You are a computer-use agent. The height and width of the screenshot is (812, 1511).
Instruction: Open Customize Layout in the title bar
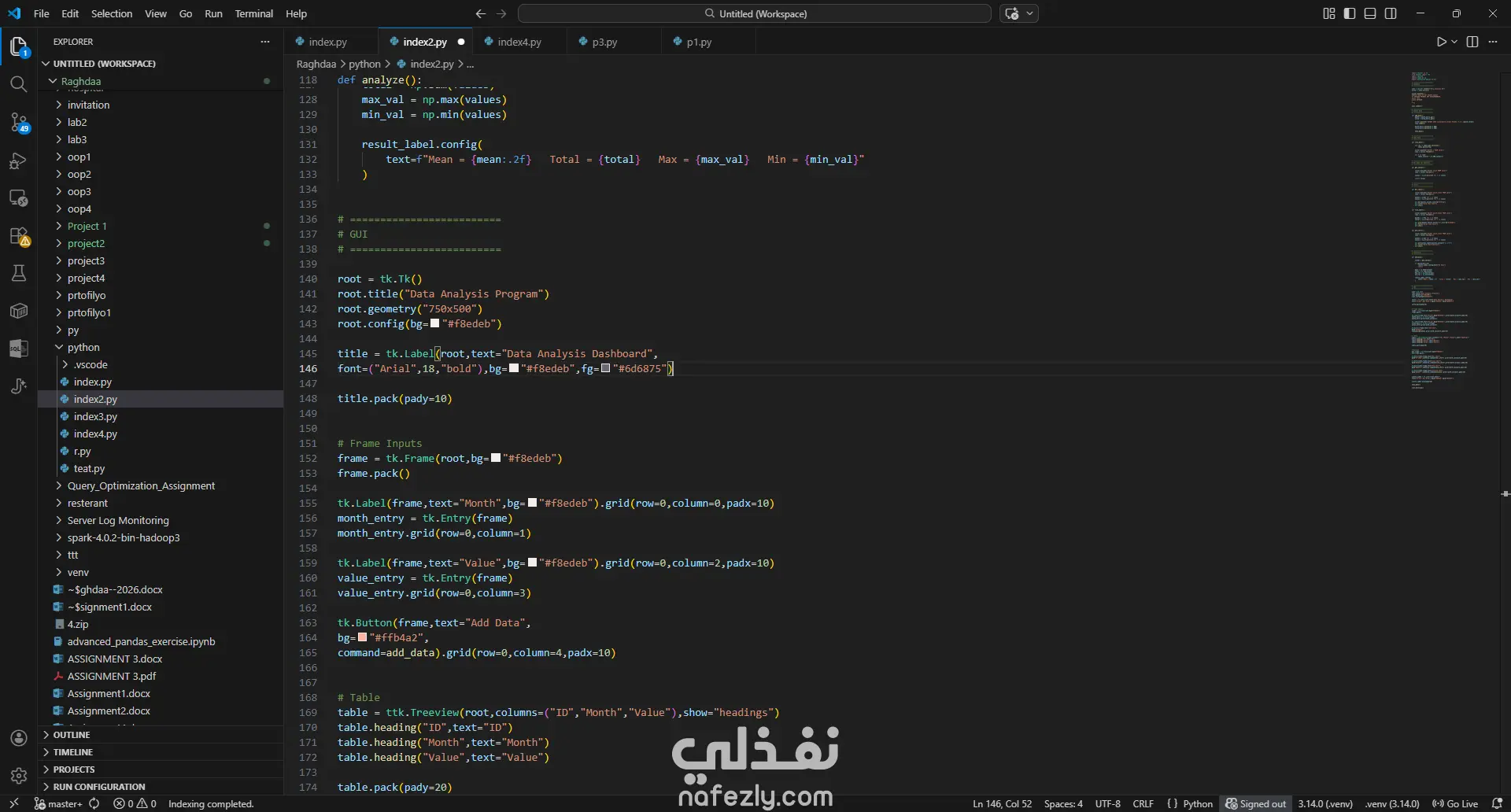tap(1329, 13)
